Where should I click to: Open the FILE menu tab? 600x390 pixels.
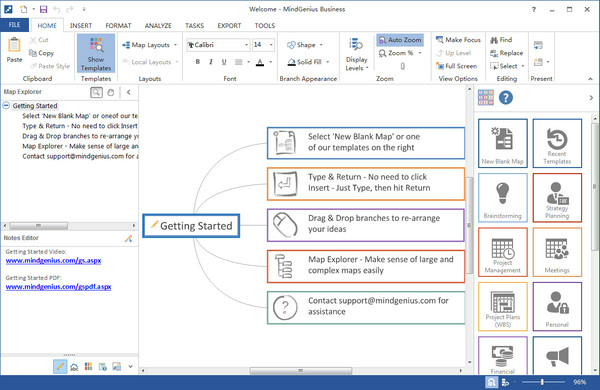pos(15,25)
